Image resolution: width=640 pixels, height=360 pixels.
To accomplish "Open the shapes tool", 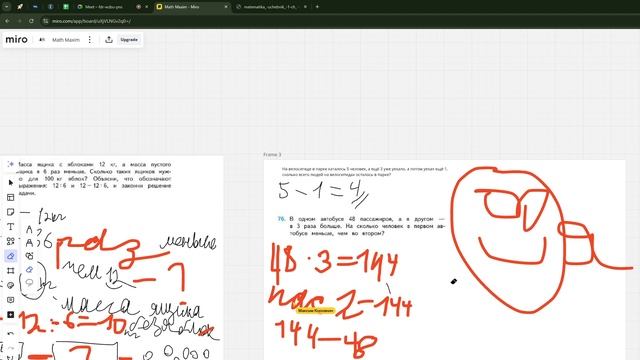I will click(x=11, y=241).
